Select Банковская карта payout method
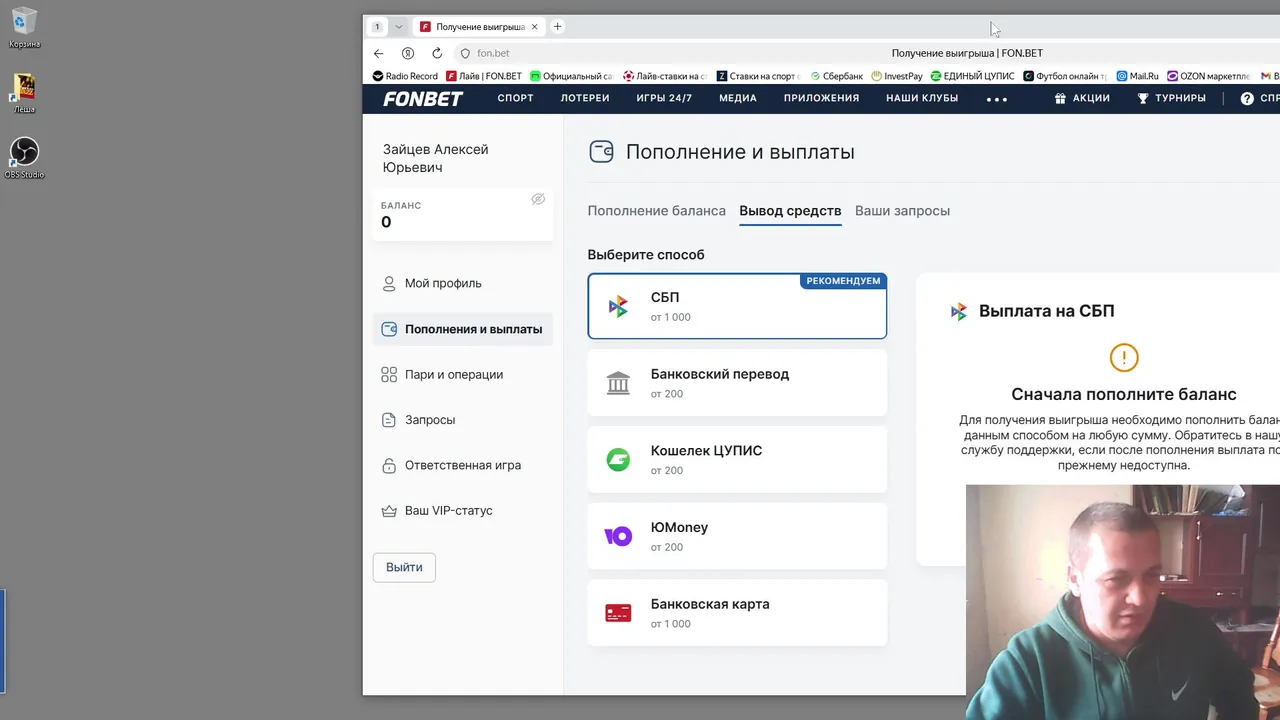This screenshot has height=720, width=1280. coord(737,613)
